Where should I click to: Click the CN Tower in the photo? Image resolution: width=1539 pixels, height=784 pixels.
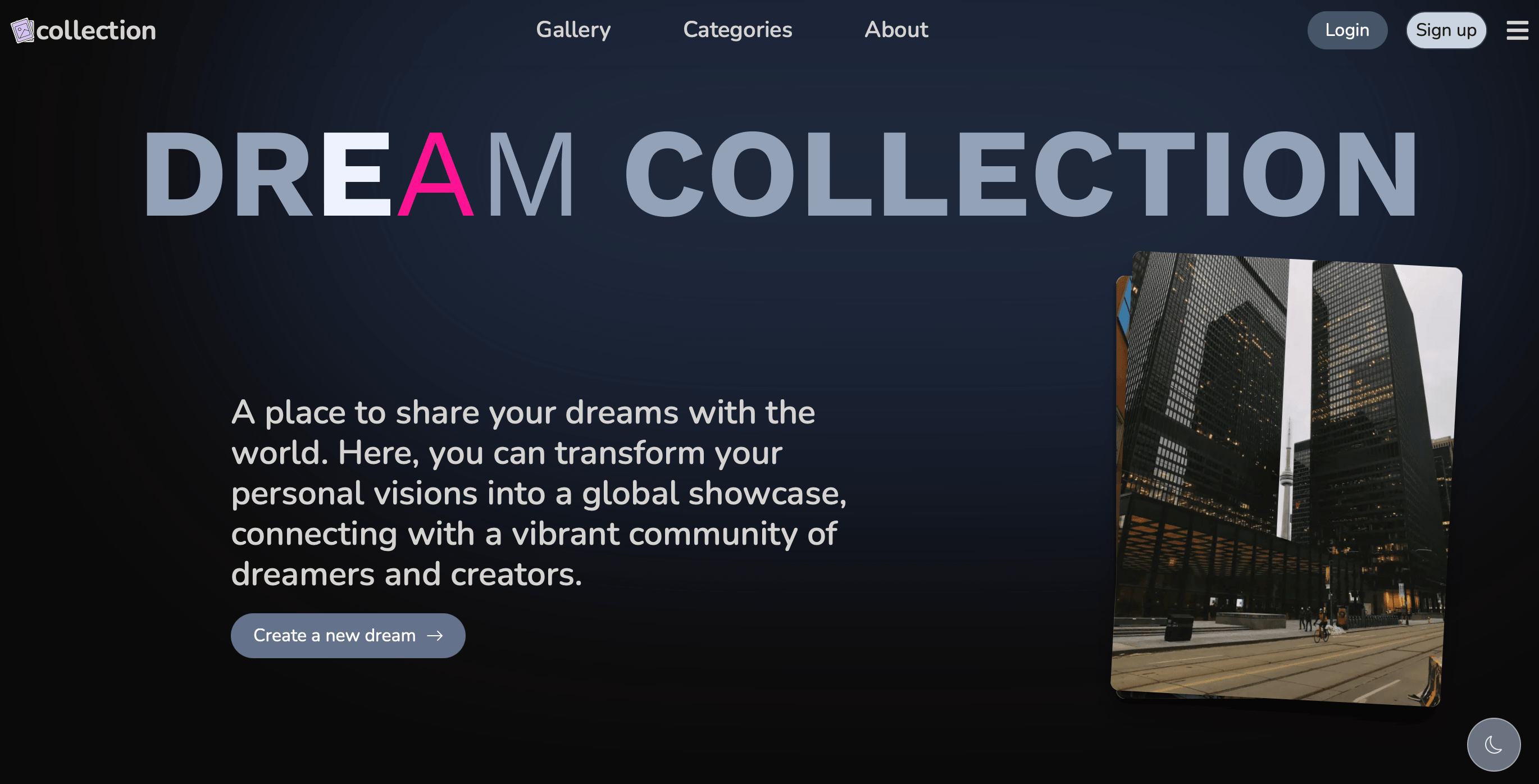(x=1287, y=478)
